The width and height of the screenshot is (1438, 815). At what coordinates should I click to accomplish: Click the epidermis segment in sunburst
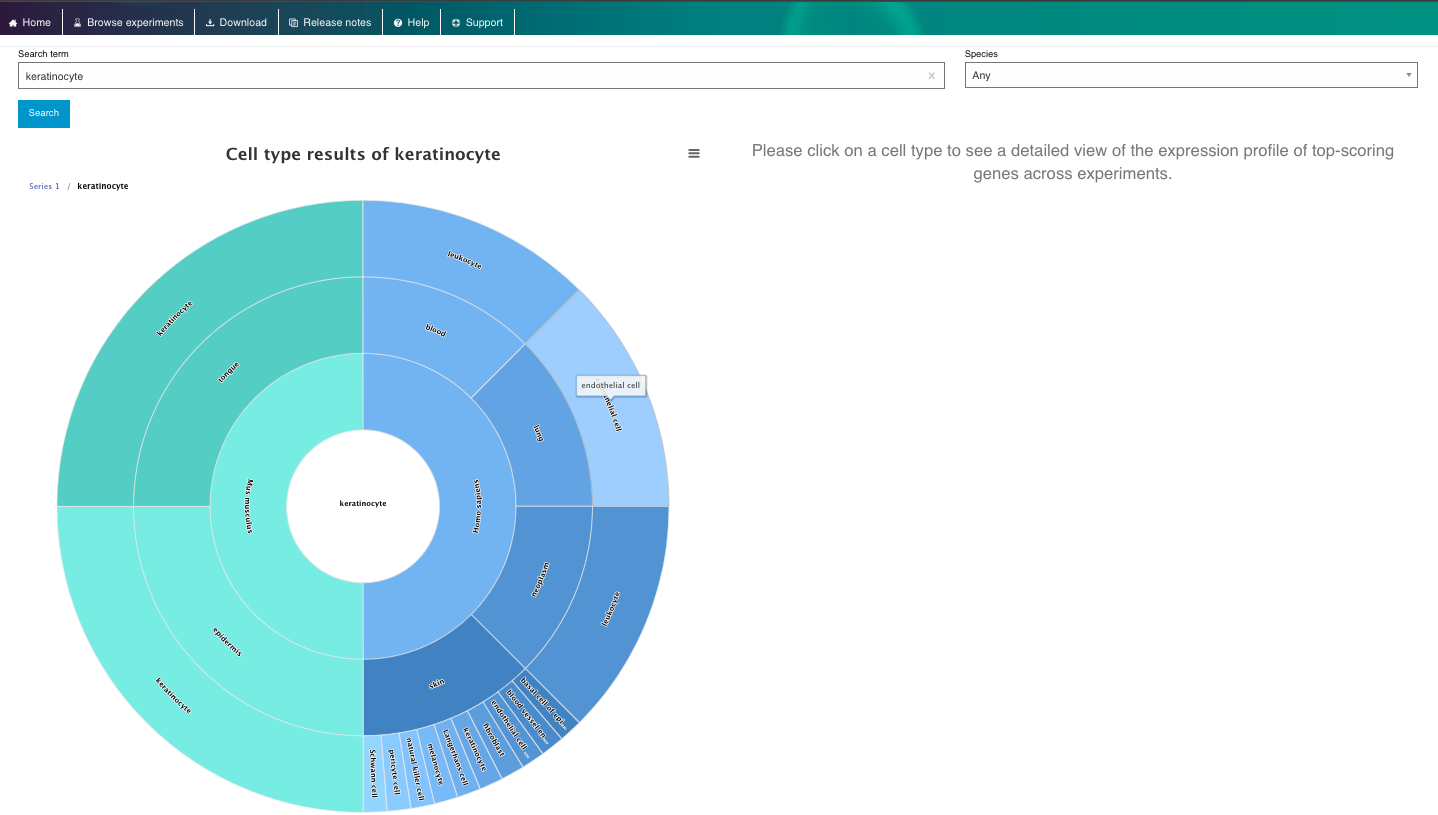click(x=228, y=641)
